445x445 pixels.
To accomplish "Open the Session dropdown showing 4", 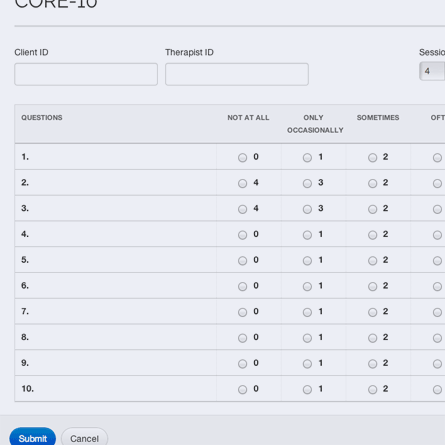I will [x=432, y=71].
